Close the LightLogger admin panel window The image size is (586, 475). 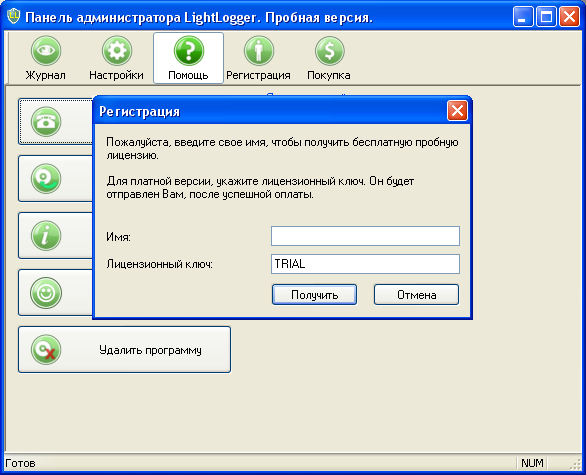point(569,17)
